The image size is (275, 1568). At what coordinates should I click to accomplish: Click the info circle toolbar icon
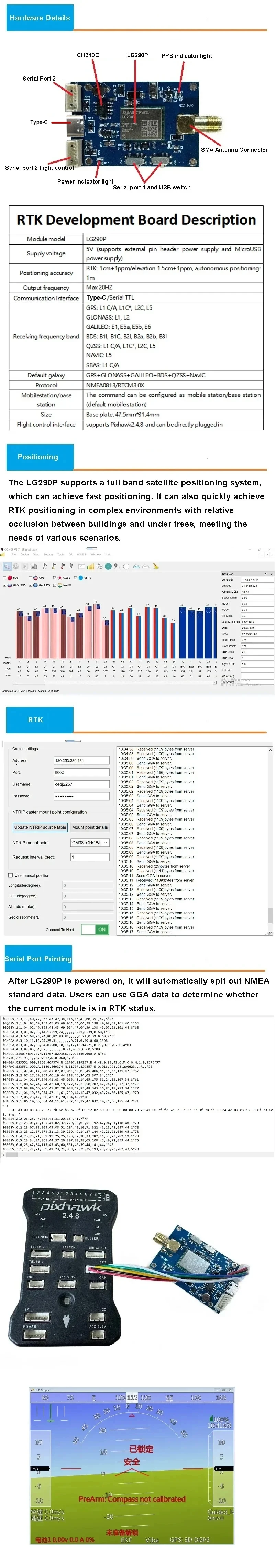point(126,566)
